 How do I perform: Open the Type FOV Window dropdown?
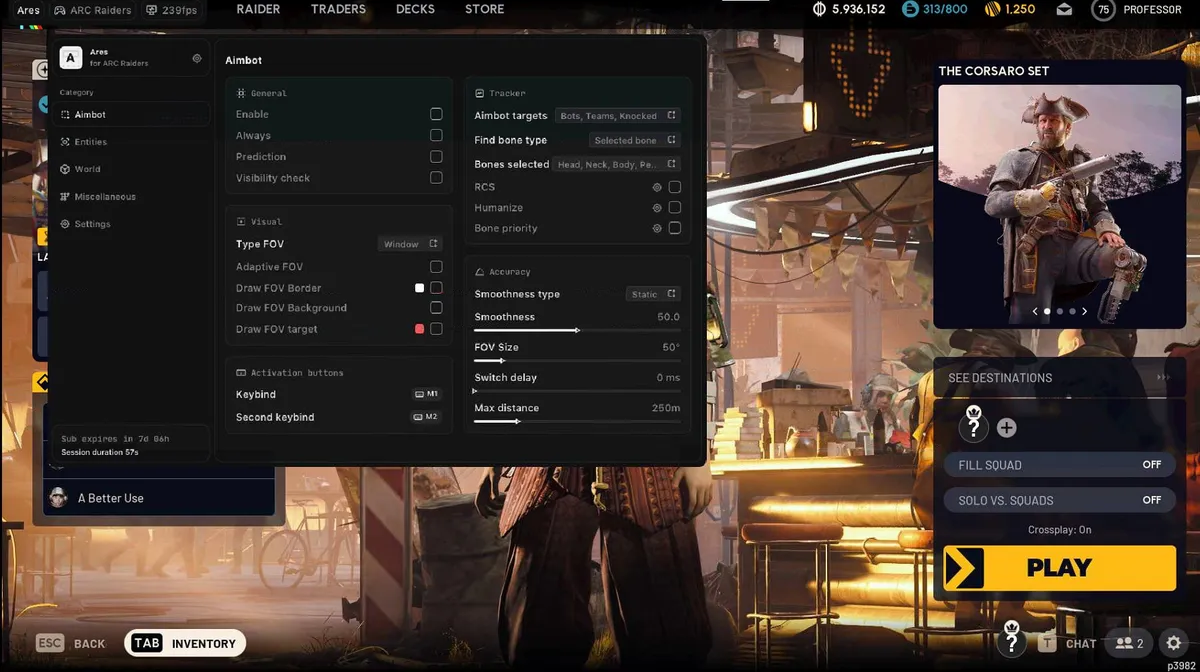[410, 244]
